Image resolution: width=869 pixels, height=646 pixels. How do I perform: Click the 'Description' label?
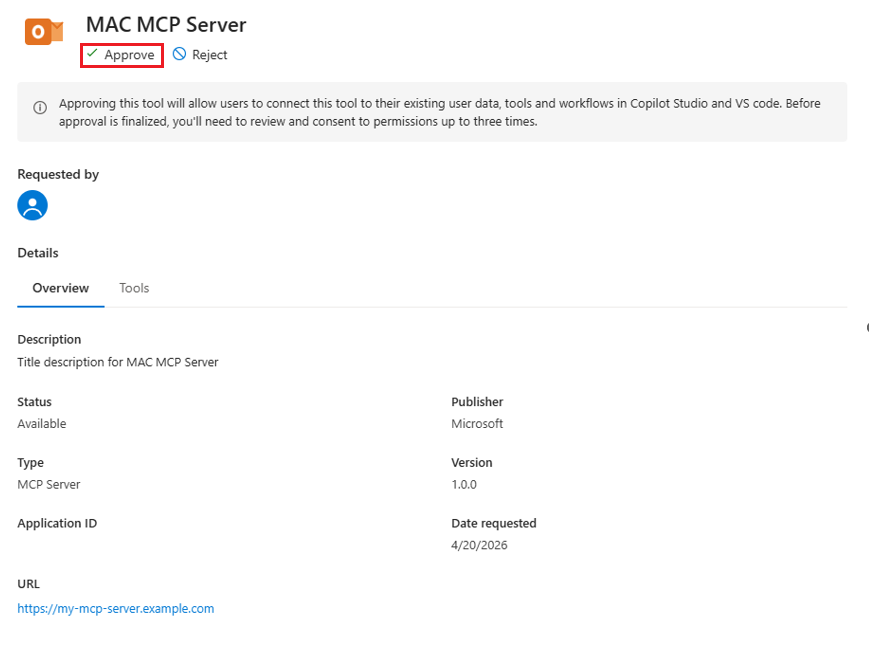coord(49,340)
